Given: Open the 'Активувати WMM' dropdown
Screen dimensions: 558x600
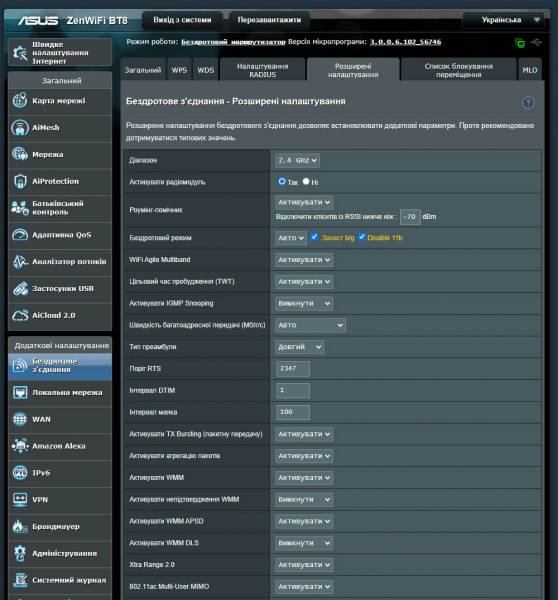Looking at the screenshot, I should point(304,478).
